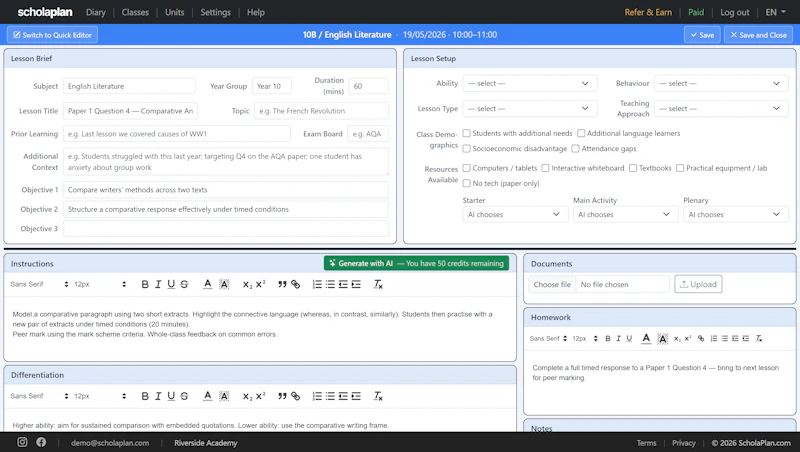
Task: Open text color picker in Homework toolbar
Action: click(x=646, y=338)
